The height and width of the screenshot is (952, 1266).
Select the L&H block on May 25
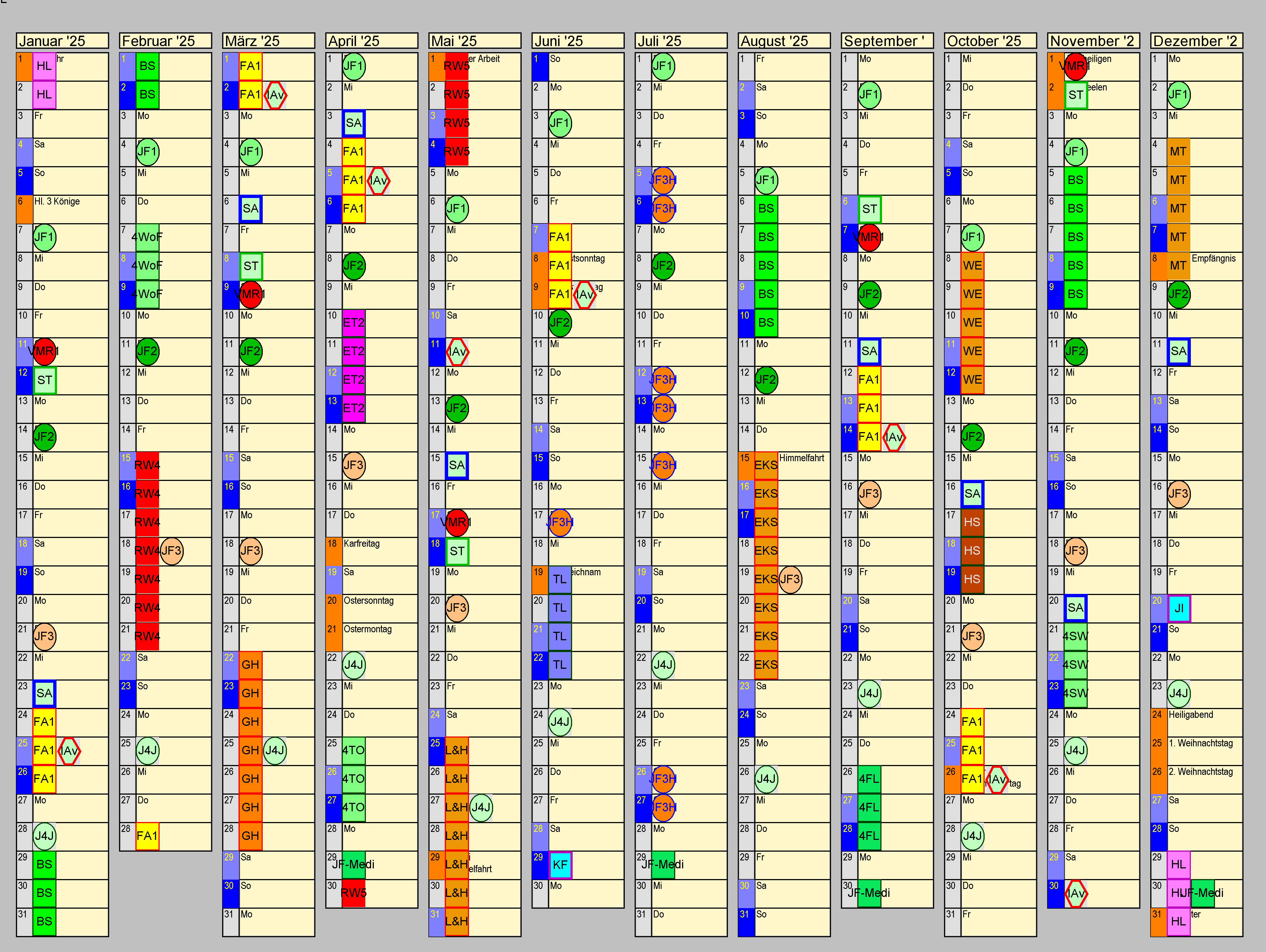coord(457,751)
